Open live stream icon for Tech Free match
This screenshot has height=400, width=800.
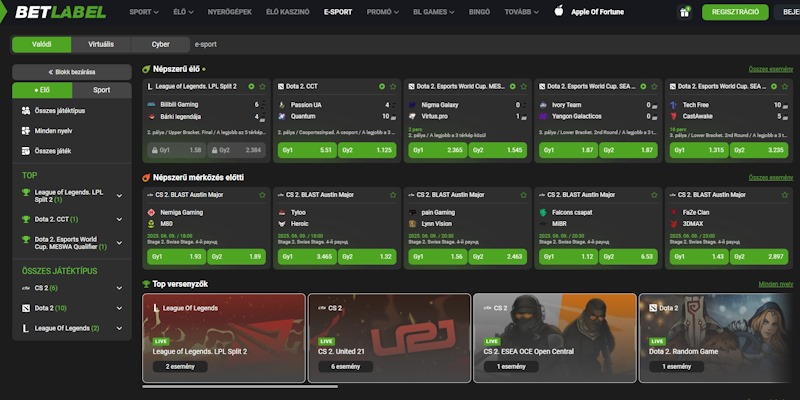click(x=774, y=87)
